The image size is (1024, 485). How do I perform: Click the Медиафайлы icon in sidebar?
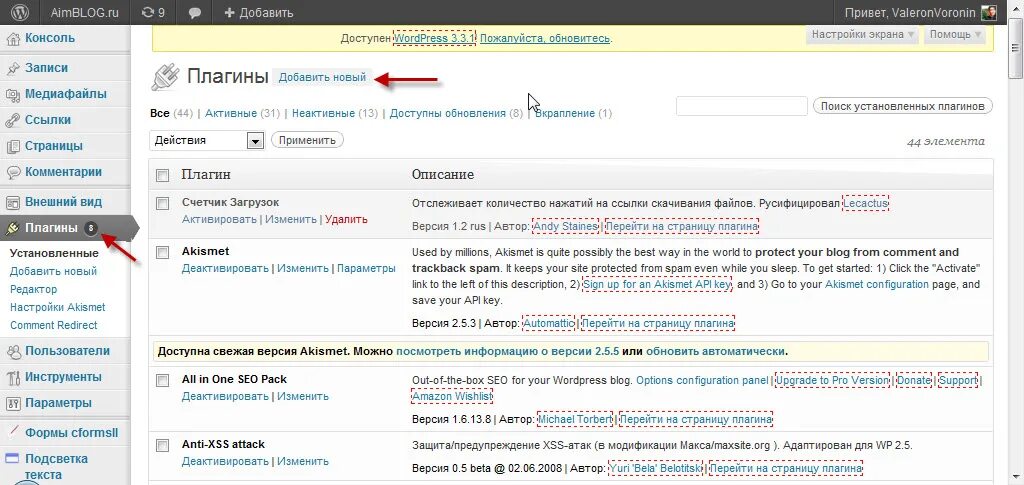coord(12,95)
